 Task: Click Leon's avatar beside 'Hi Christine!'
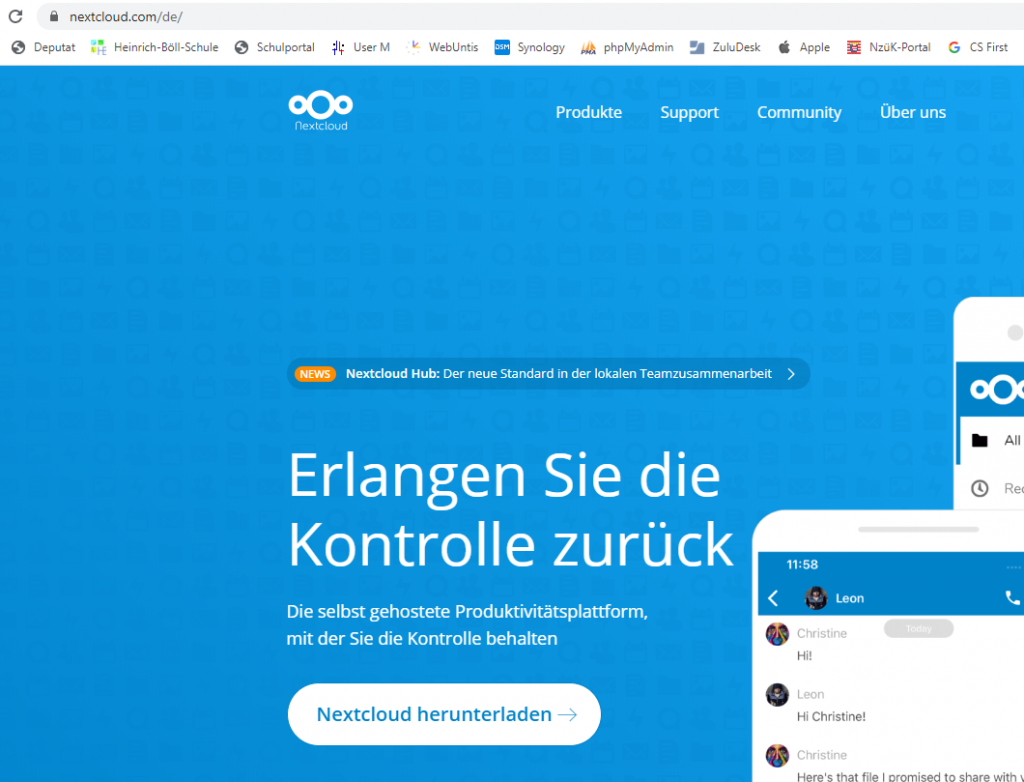click(777, 694)
